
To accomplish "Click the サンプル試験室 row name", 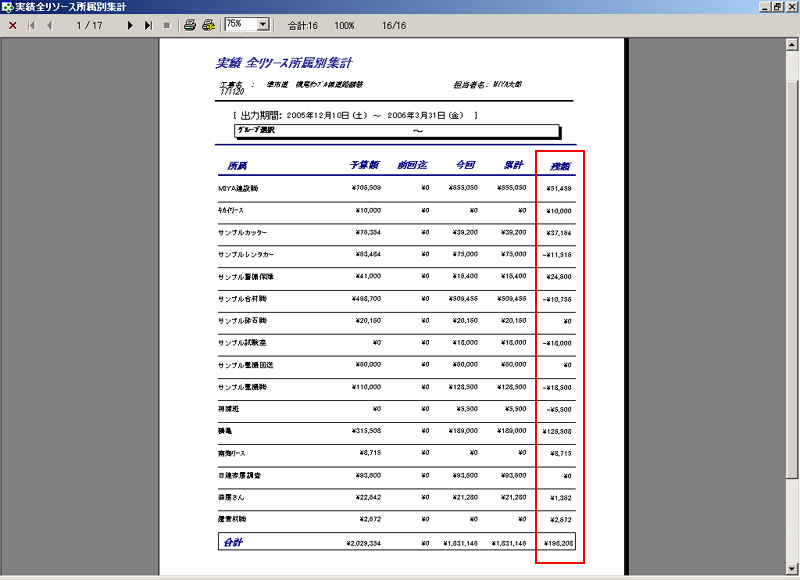I will coord(242,343).
